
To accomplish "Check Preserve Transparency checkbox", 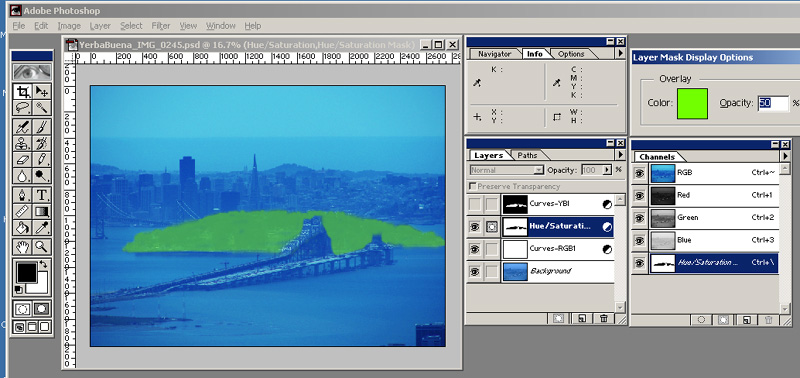I will tap(472, 186).
